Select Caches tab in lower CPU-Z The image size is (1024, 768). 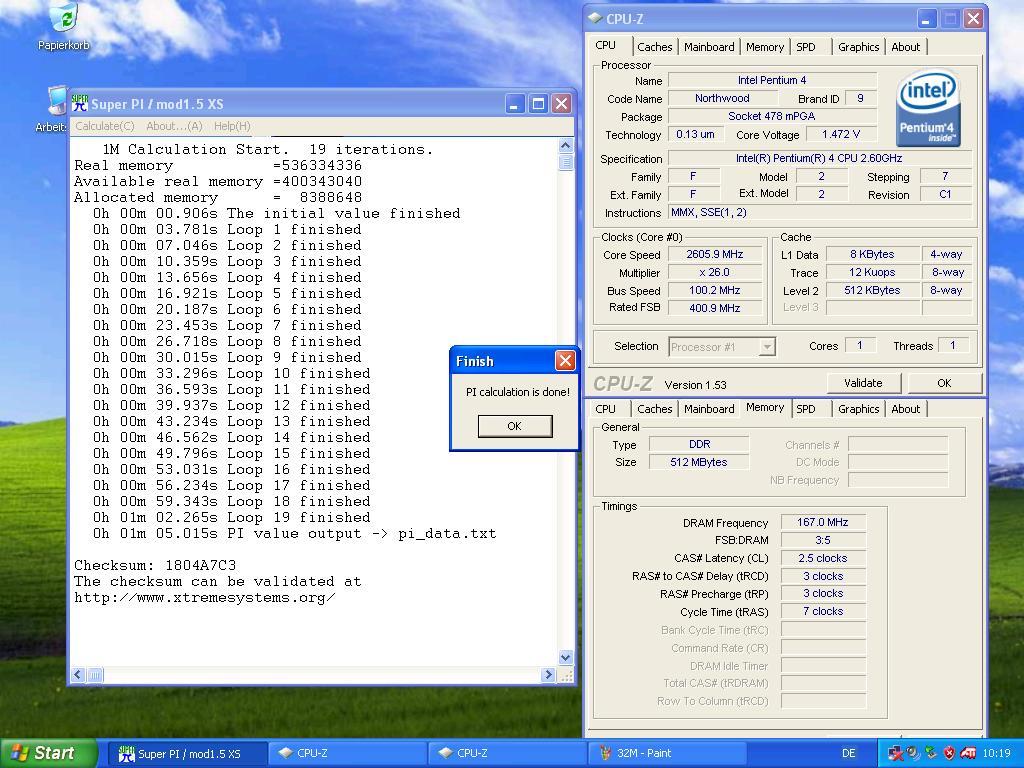(654, 409)
